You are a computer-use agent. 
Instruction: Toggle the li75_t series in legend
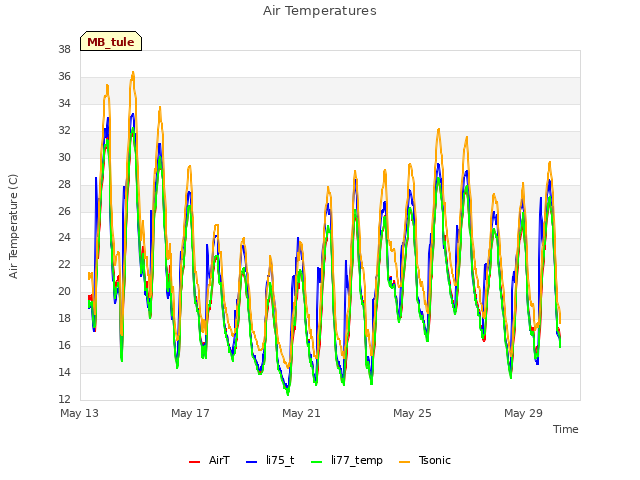[270, 460]
